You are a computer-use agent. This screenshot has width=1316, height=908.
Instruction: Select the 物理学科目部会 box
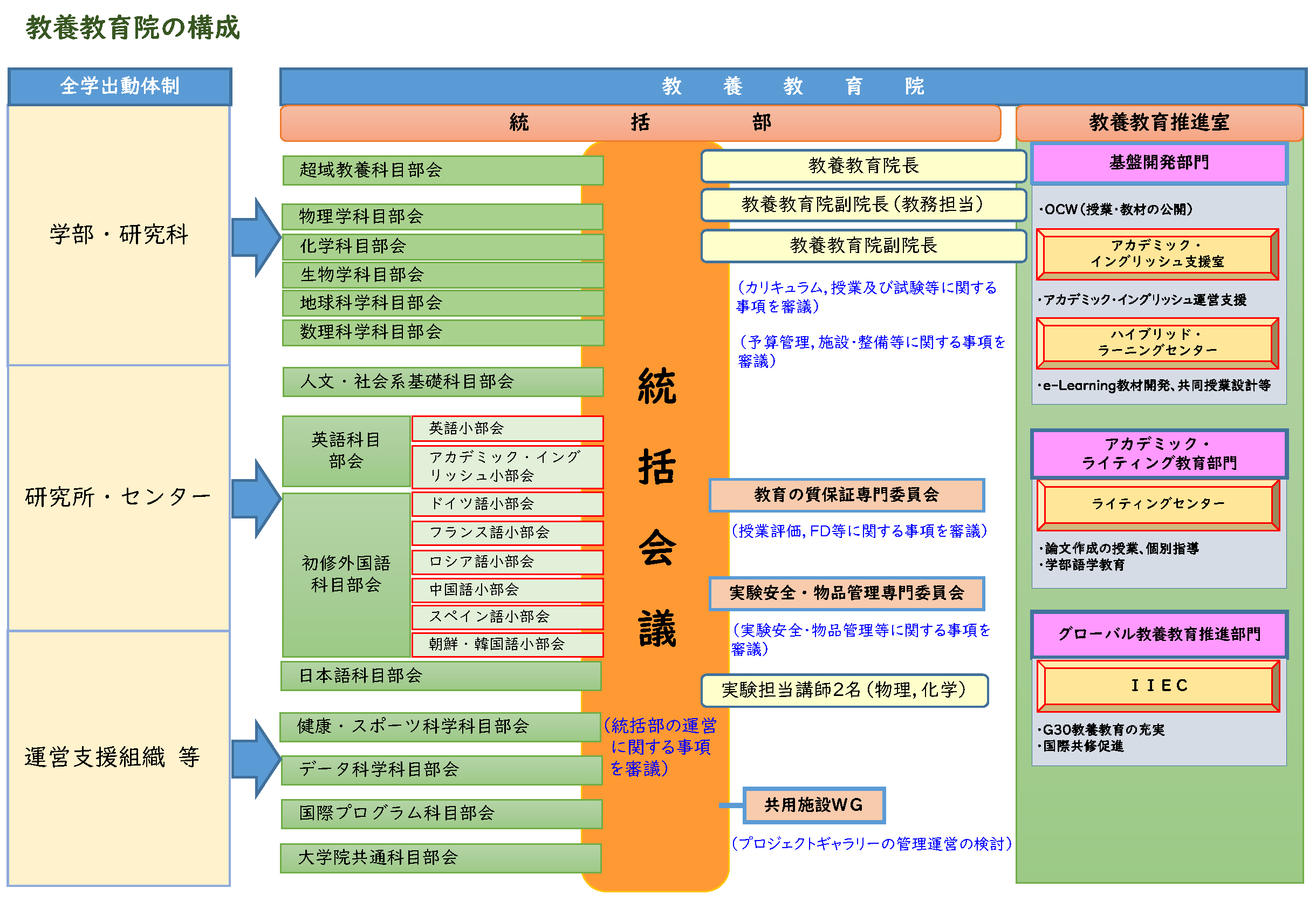pos(442,217)
